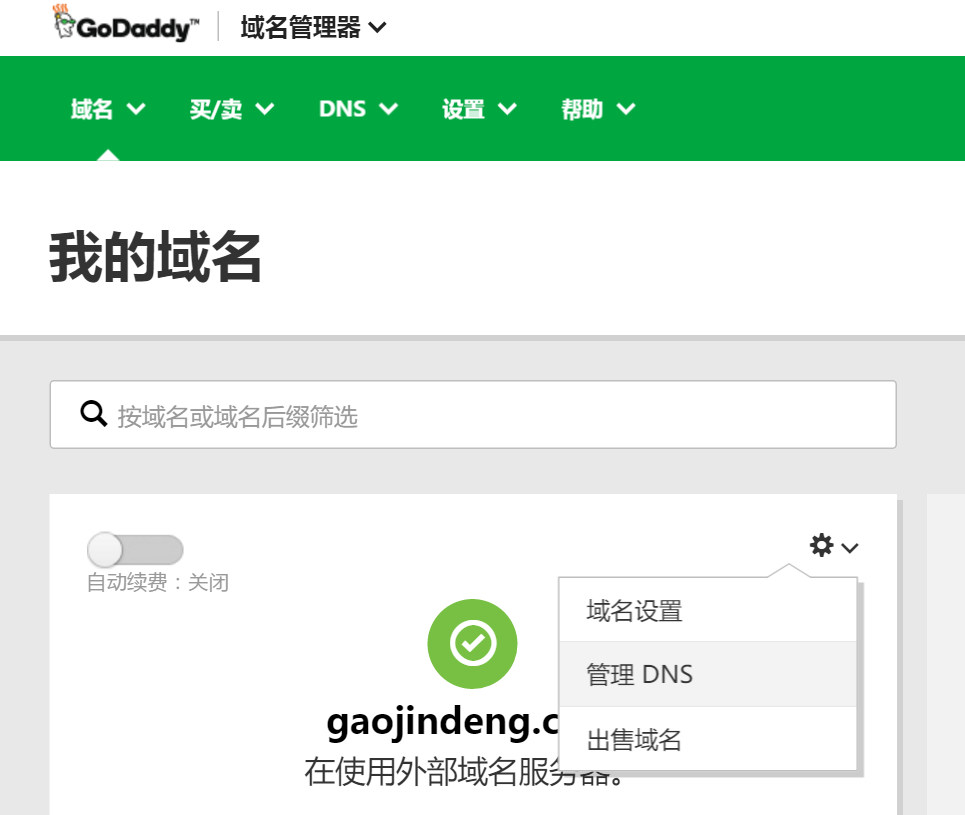The height and width of the screenshot is (815, 965).
Task: Click the search magnifier icon
Action: [94, 414]
